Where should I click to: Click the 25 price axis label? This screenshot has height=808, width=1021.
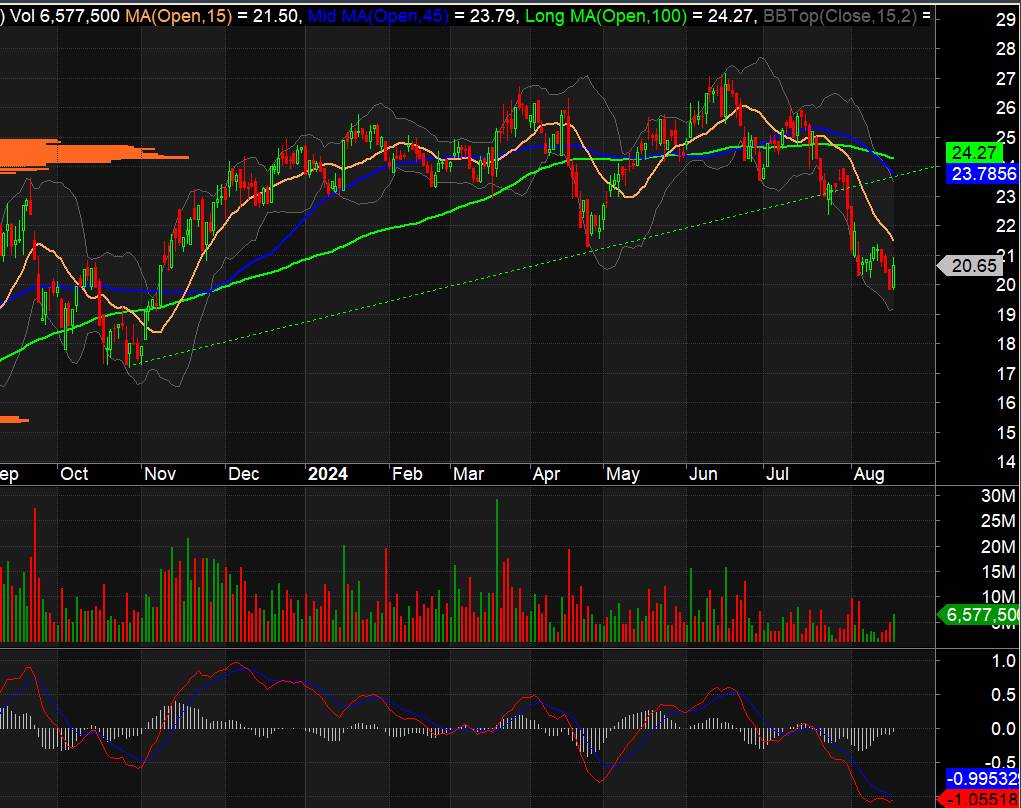coord(1005,137)
